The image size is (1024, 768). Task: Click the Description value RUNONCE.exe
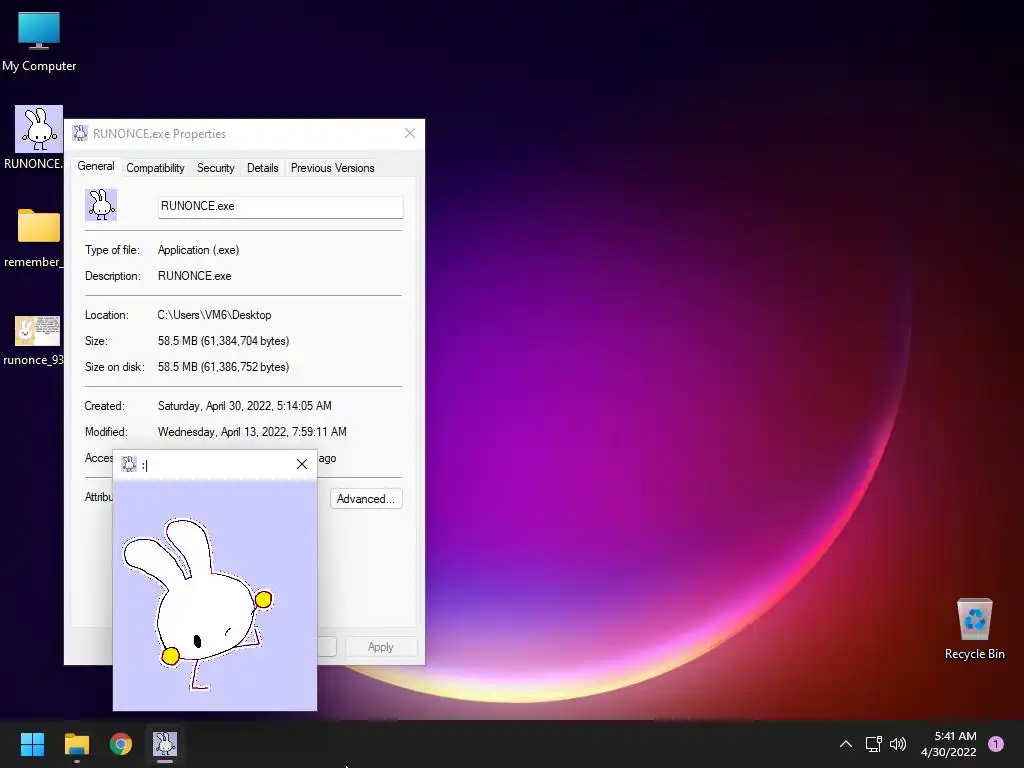[x=195, y=276]
